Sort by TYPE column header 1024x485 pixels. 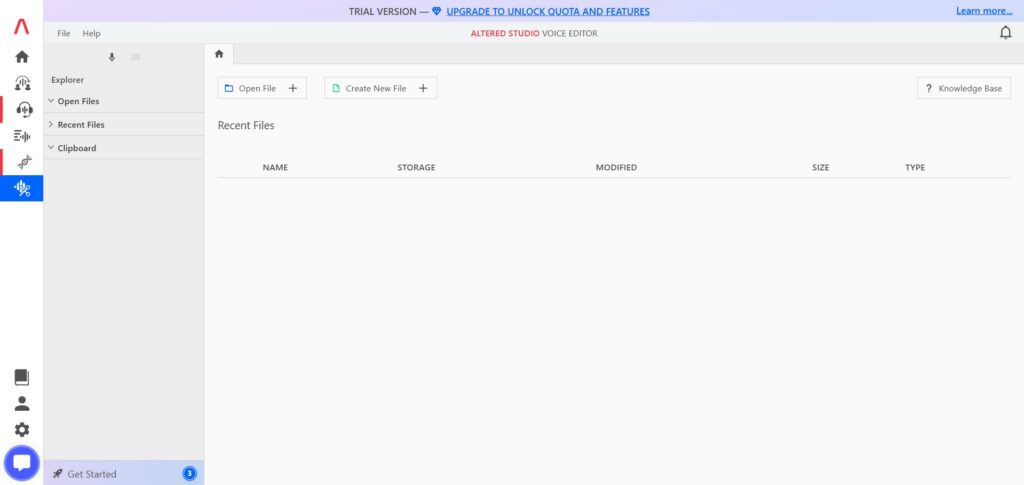(914, 167)
